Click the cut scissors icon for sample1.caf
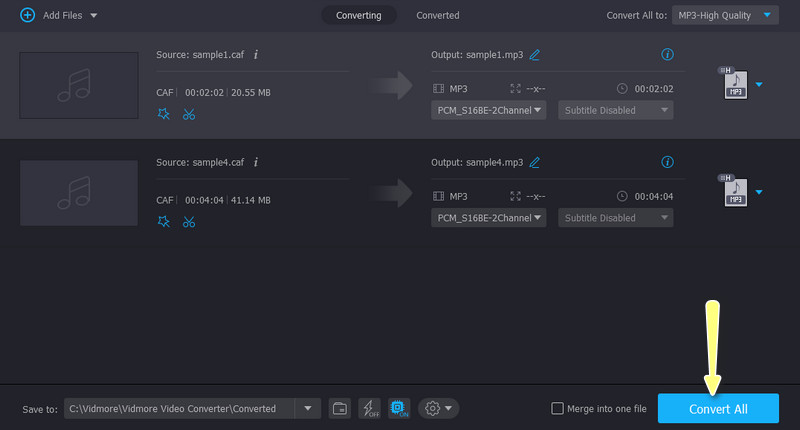Screen dimensions: 800x430 [188, 114]
